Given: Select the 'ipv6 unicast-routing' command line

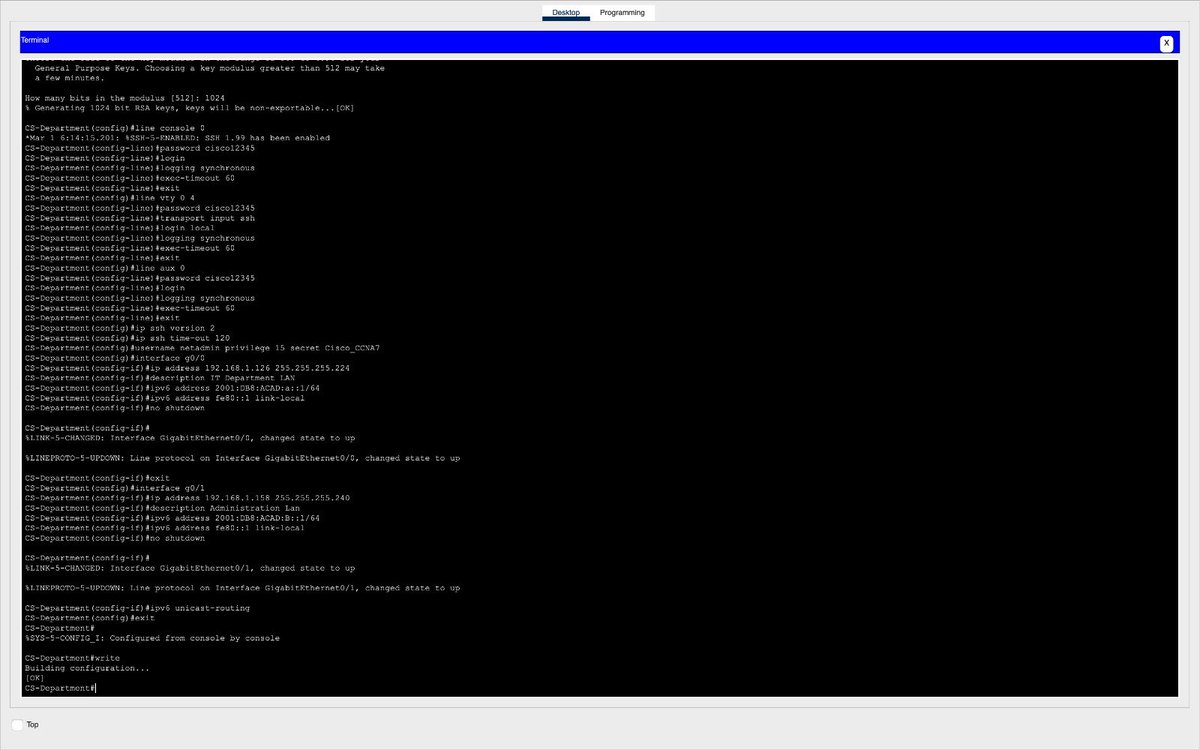Looking at the screenshot, I should (137, 608).
